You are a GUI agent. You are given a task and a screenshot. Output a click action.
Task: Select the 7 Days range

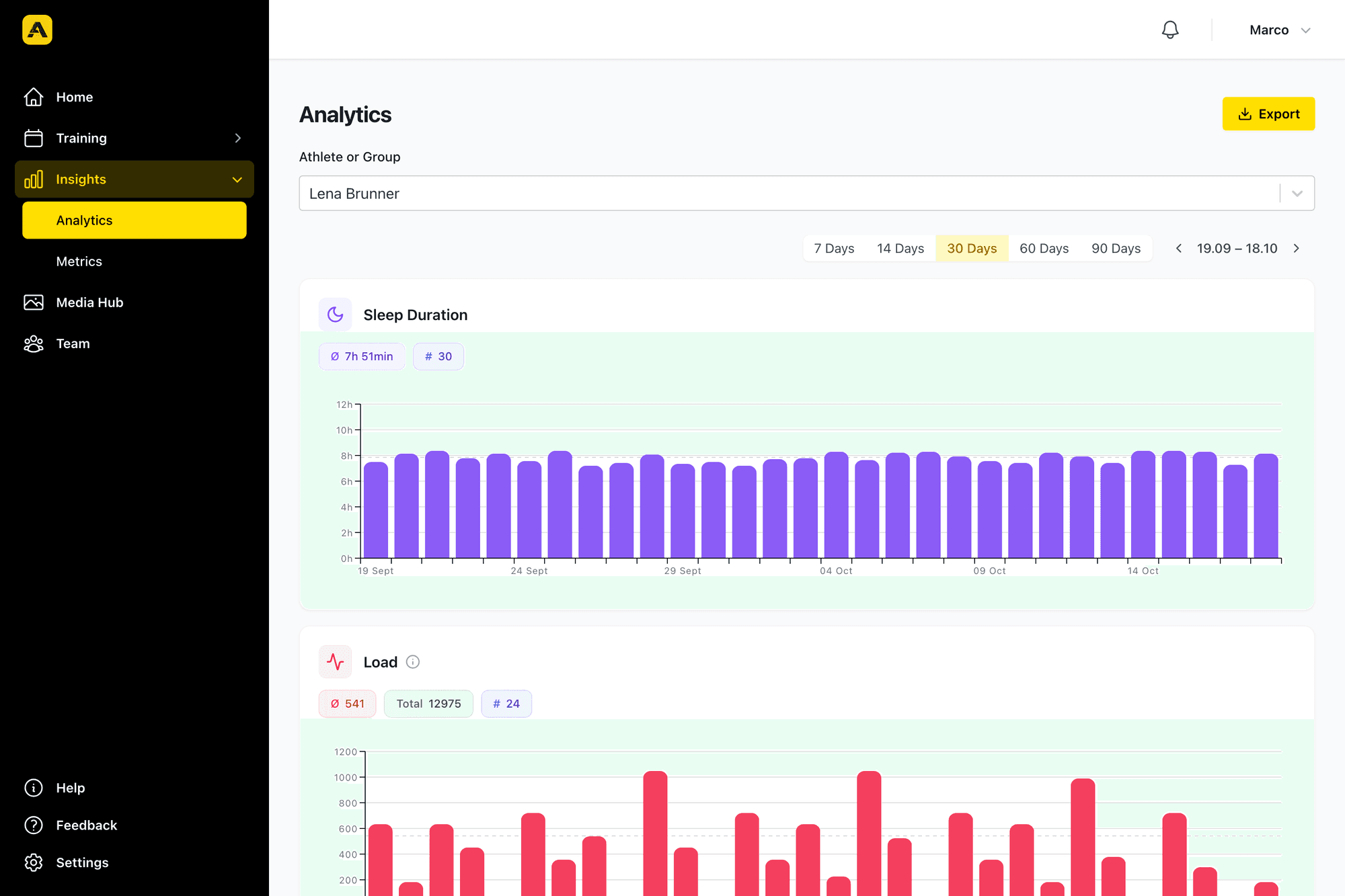click(x=834, y=248)
